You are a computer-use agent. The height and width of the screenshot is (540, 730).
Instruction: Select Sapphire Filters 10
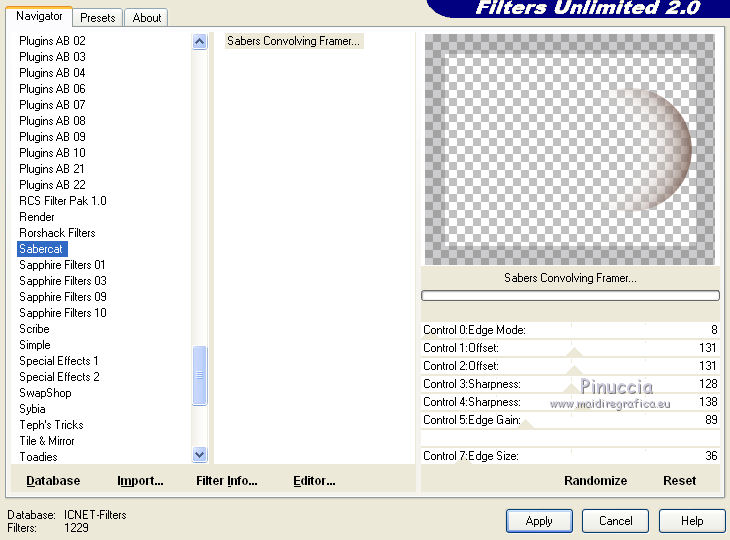point(63,313)
